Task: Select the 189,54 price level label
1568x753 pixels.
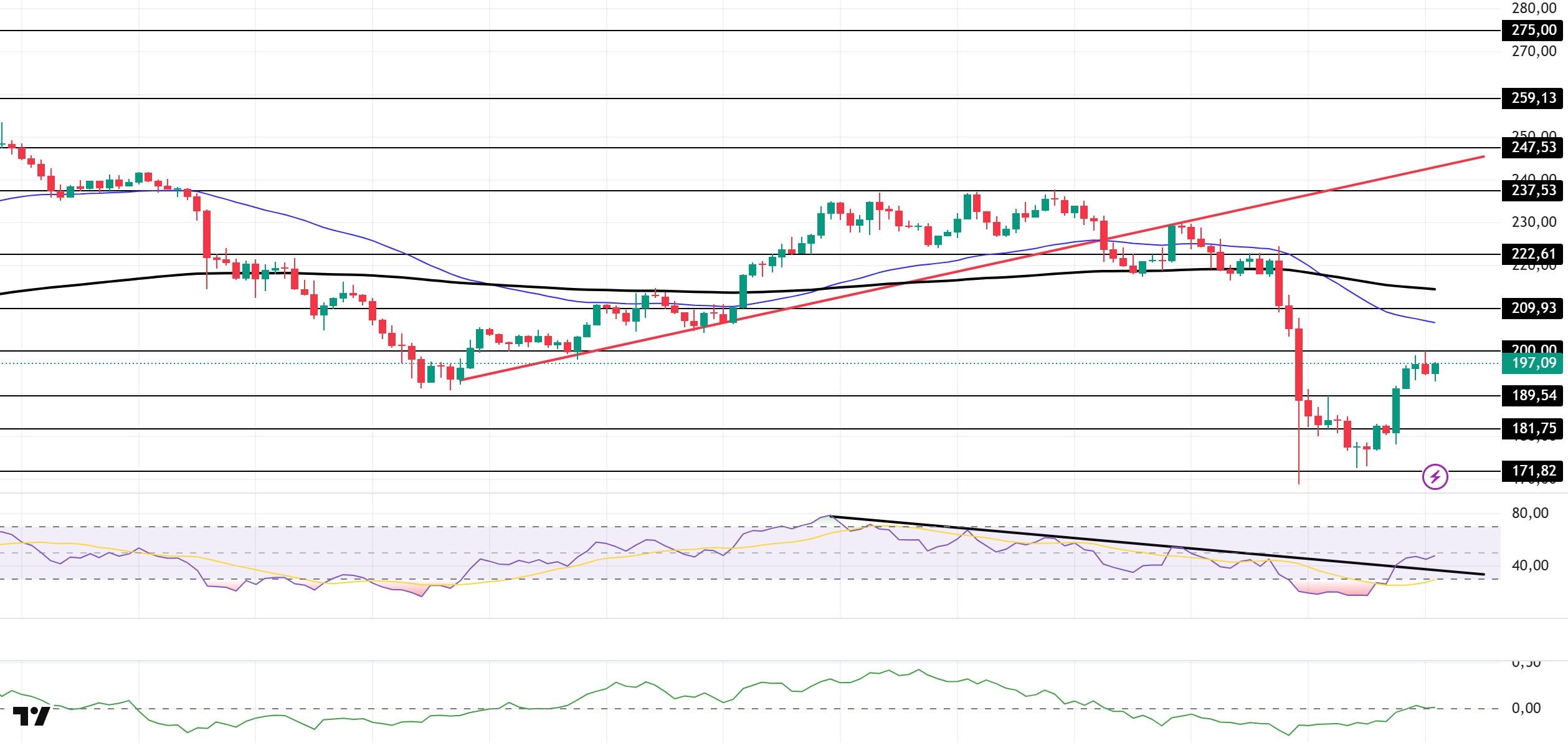Action: tap(1532, 395)
